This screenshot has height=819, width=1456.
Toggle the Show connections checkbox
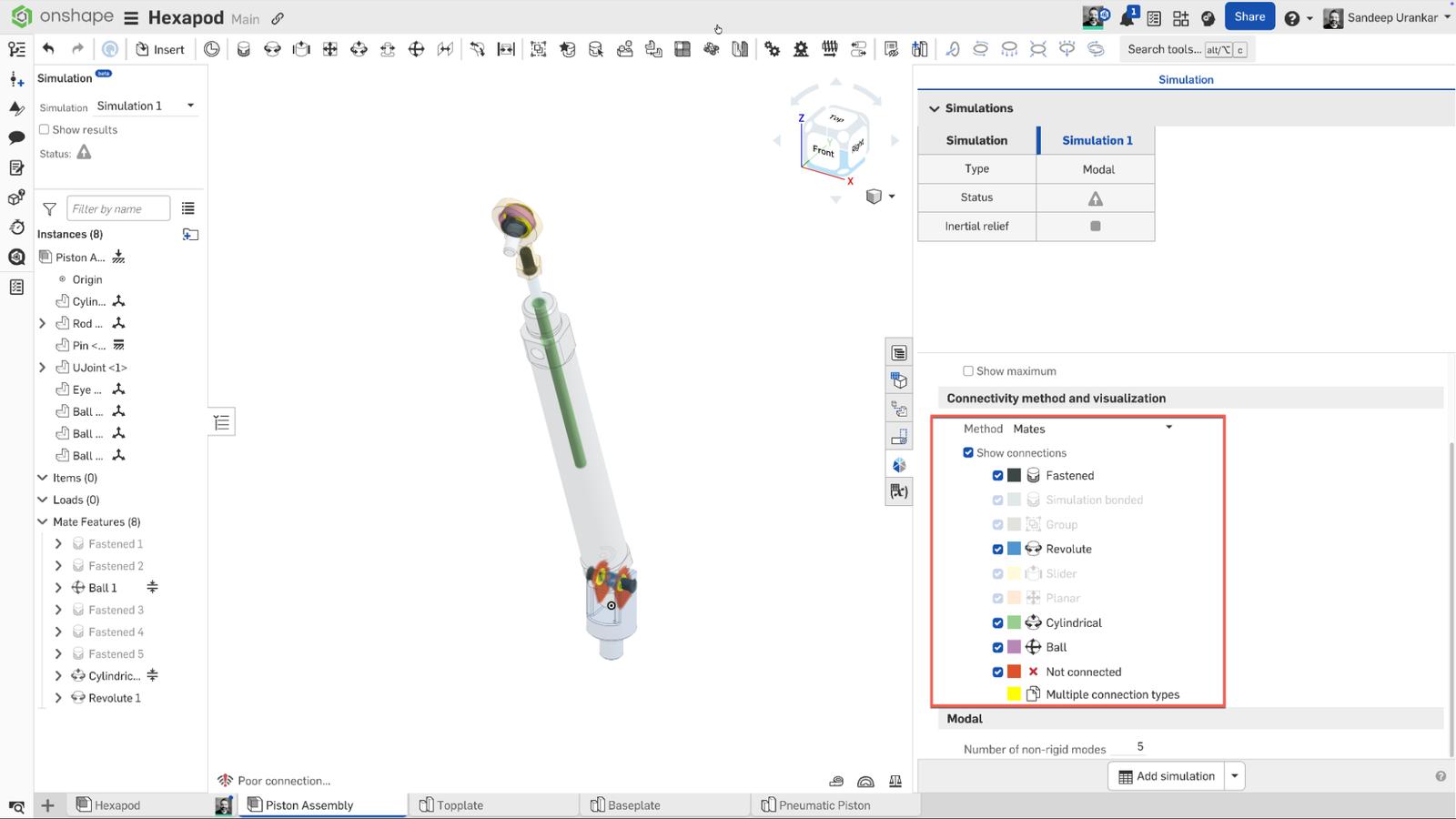[x=968, y=452]
